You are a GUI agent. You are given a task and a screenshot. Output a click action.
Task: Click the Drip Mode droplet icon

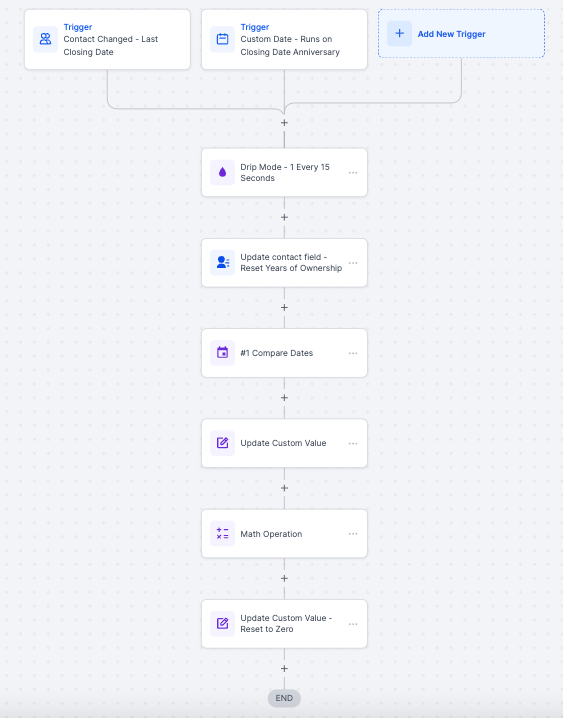(222, 173)
